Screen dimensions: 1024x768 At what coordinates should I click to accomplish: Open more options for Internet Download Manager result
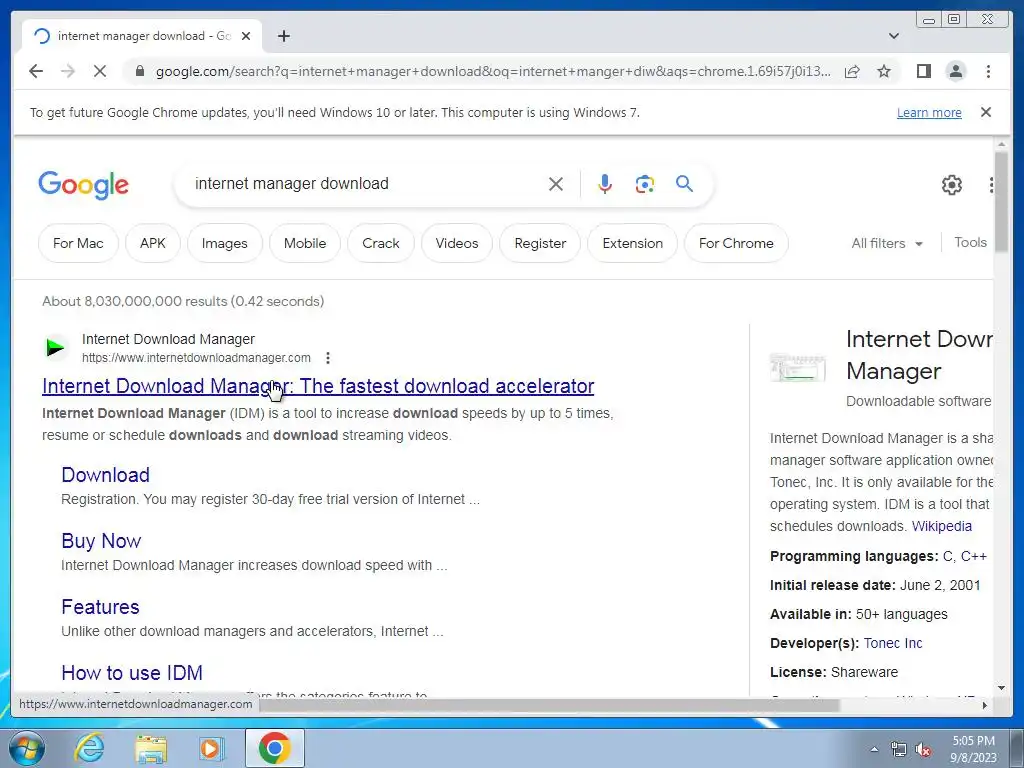pyautogui.click(x=328, y=358)
